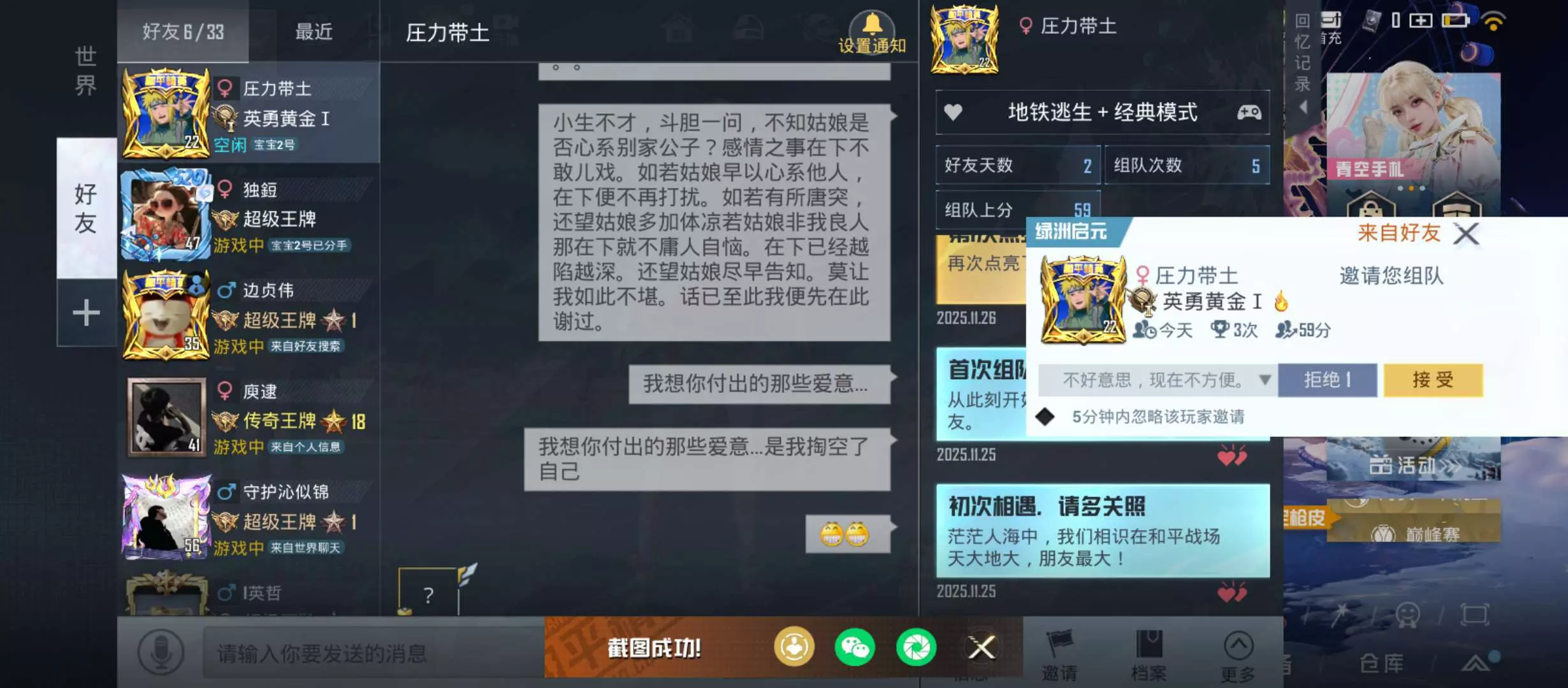Screen dimensions: 1568x688
Task: Collapse the 回忆记录 panel arrow
Action: click(x=1303, y=107)
